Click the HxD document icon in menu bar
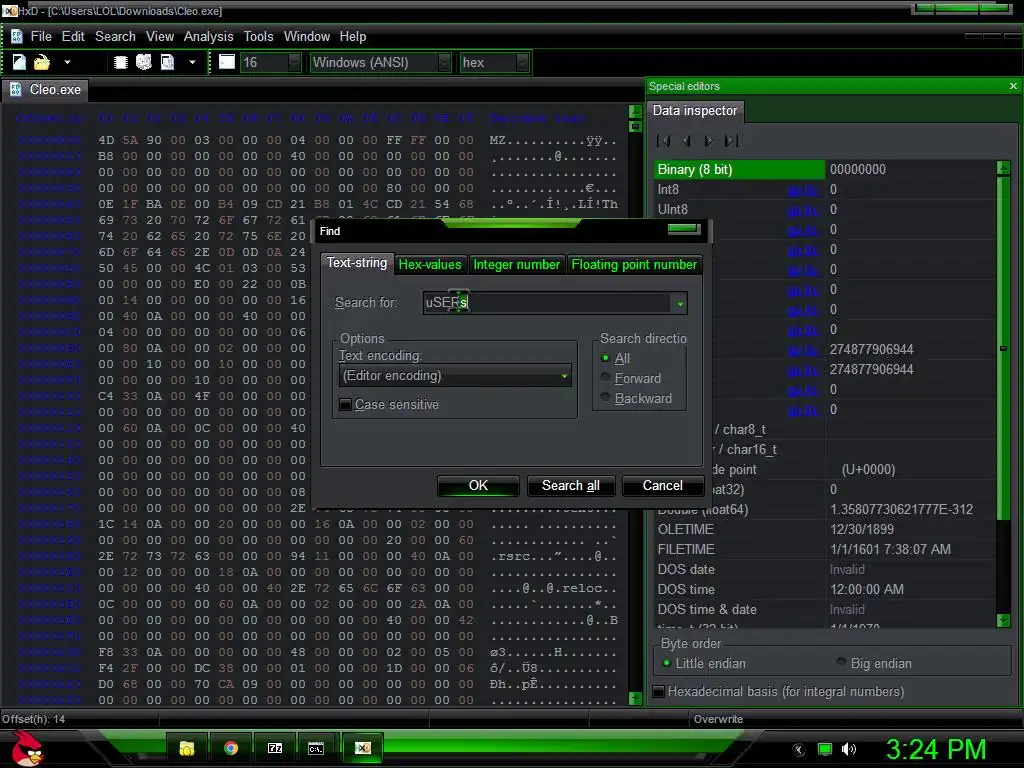The width and height of the screenshot is (1024, 768). [17, 37]
